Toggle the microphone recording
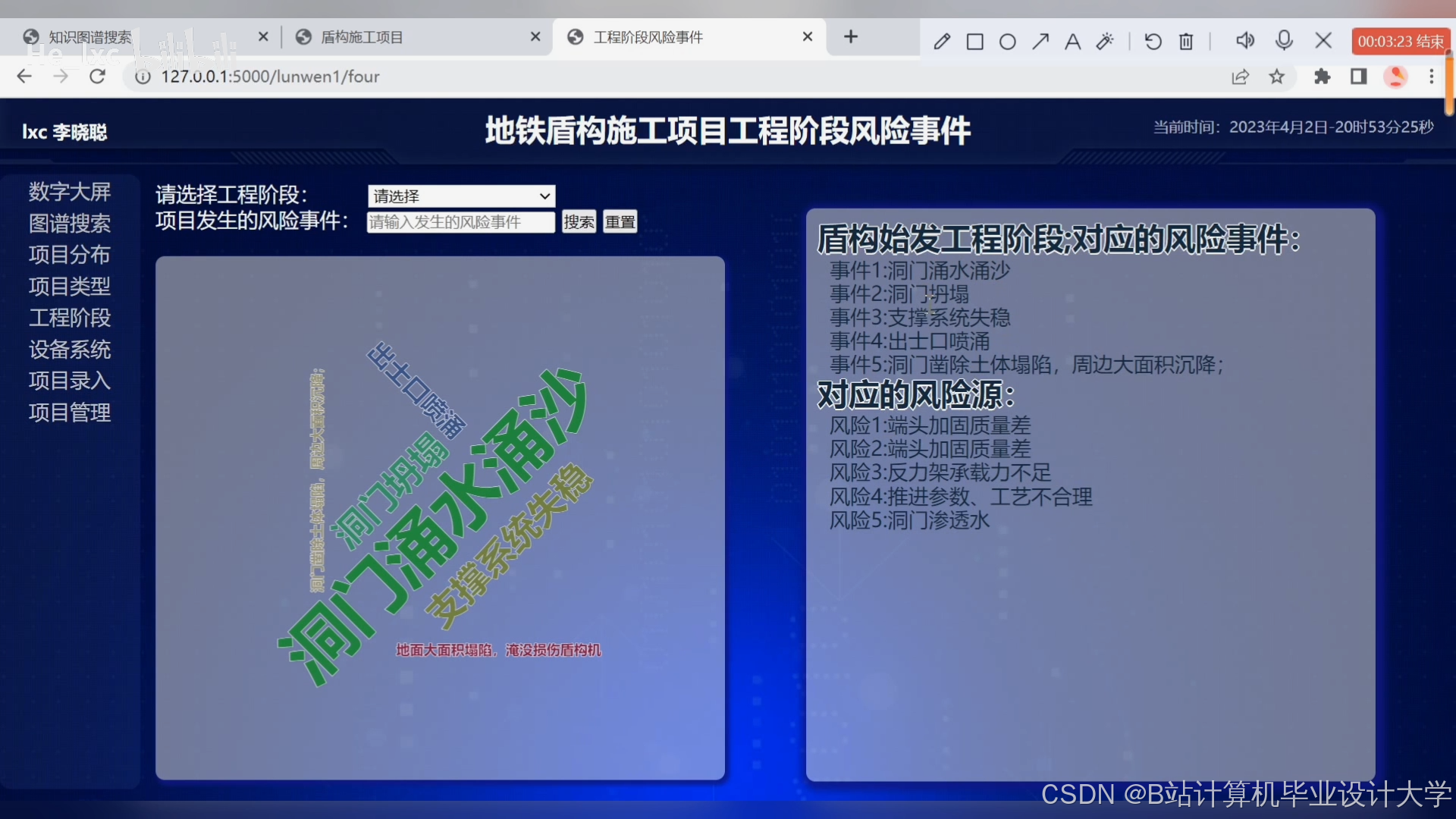The width and height of the screenshot is (1456, 819). pos(1284,40)
